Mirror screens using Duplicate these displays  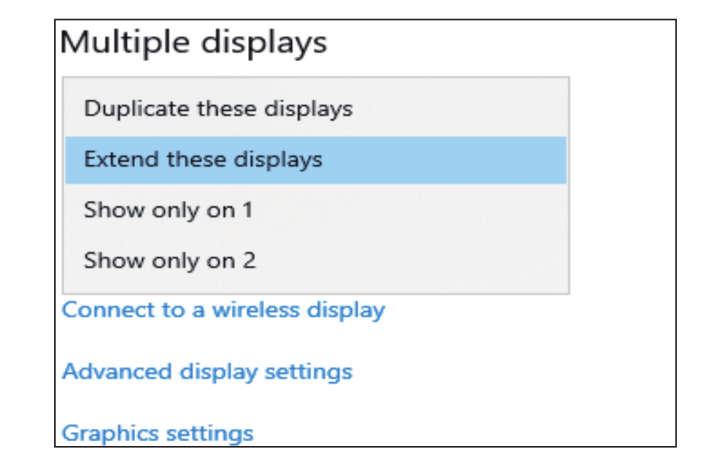point(218,108)
